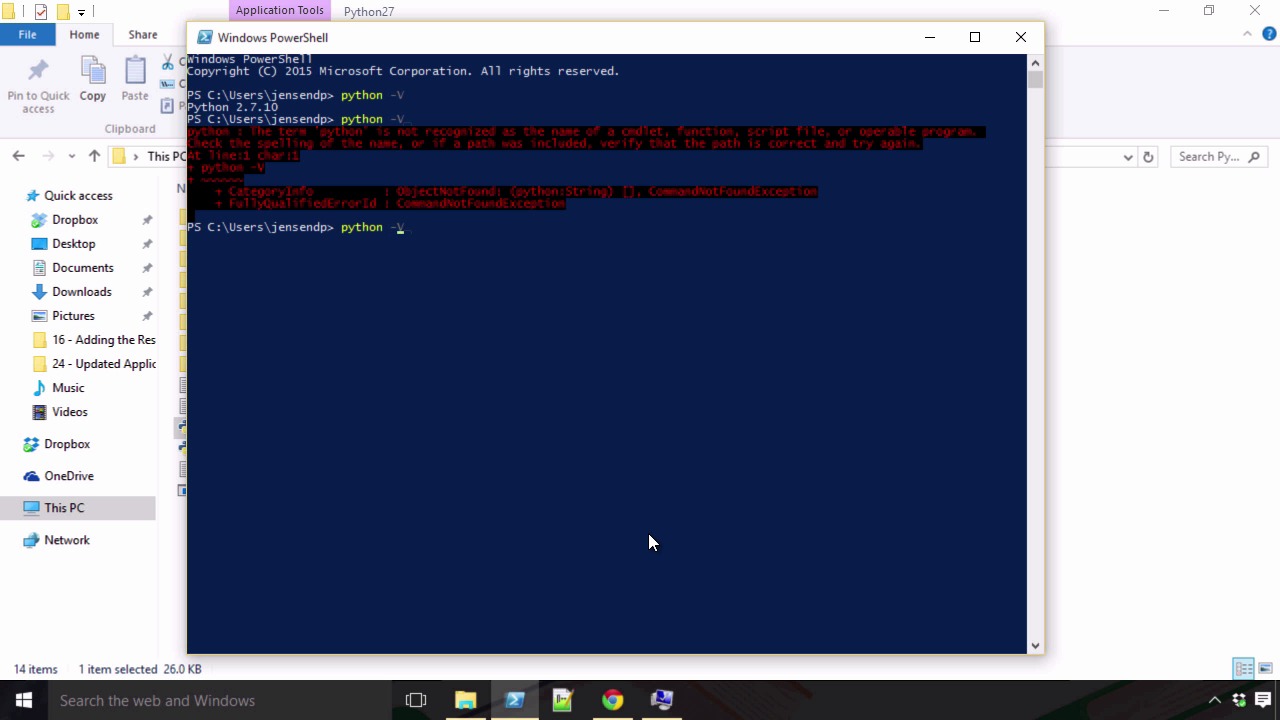Select the Application Tools contextual tab

point(280,11)
